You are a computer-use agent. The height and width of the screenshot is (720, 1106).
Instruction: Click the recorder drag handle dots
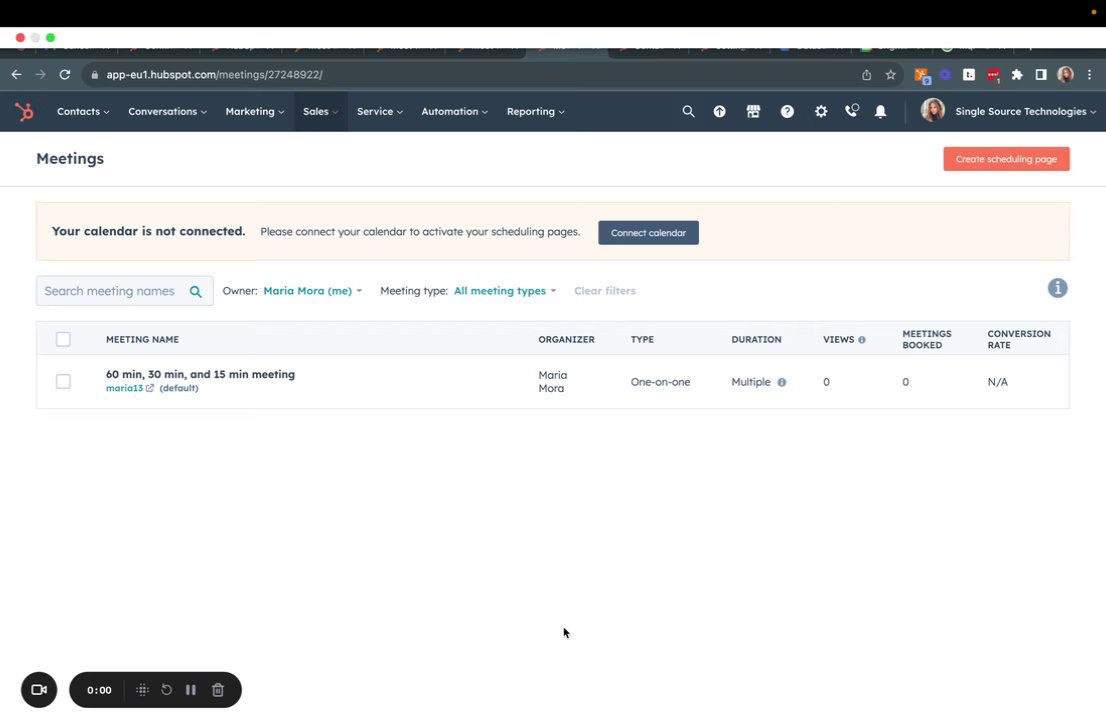click(142, 690)
